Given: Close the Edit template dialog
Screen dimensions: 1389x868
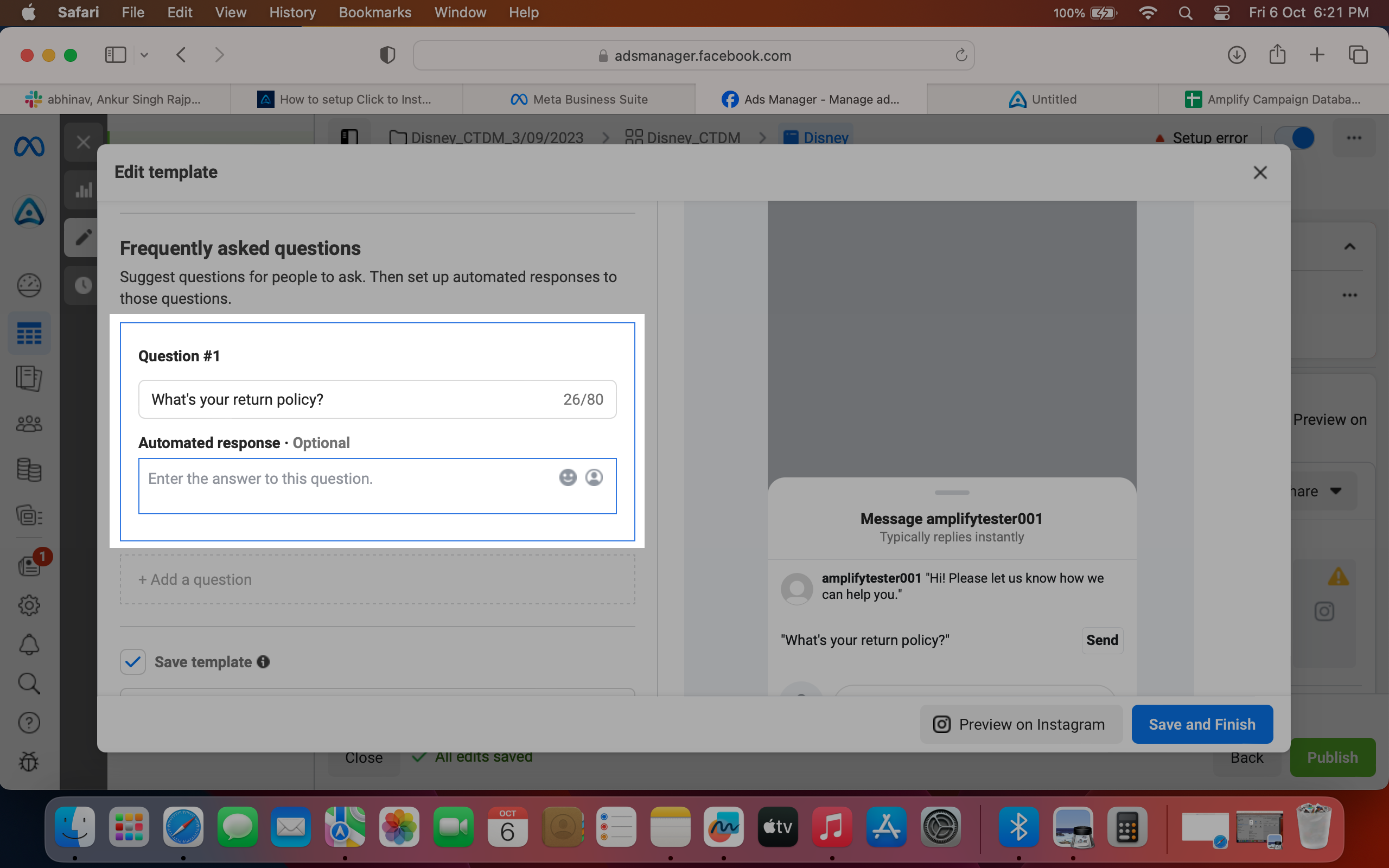Looking at the screenshot, I should tap(1260, 172).
